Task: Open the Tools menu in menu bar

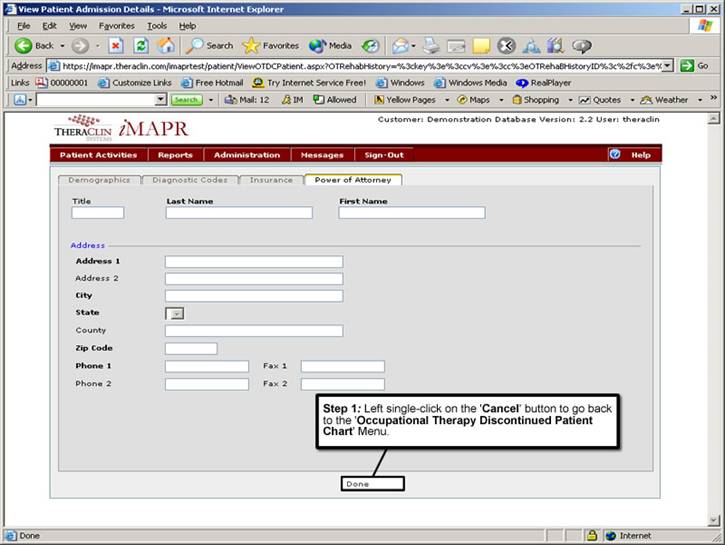Action: (x=157, y=25)
